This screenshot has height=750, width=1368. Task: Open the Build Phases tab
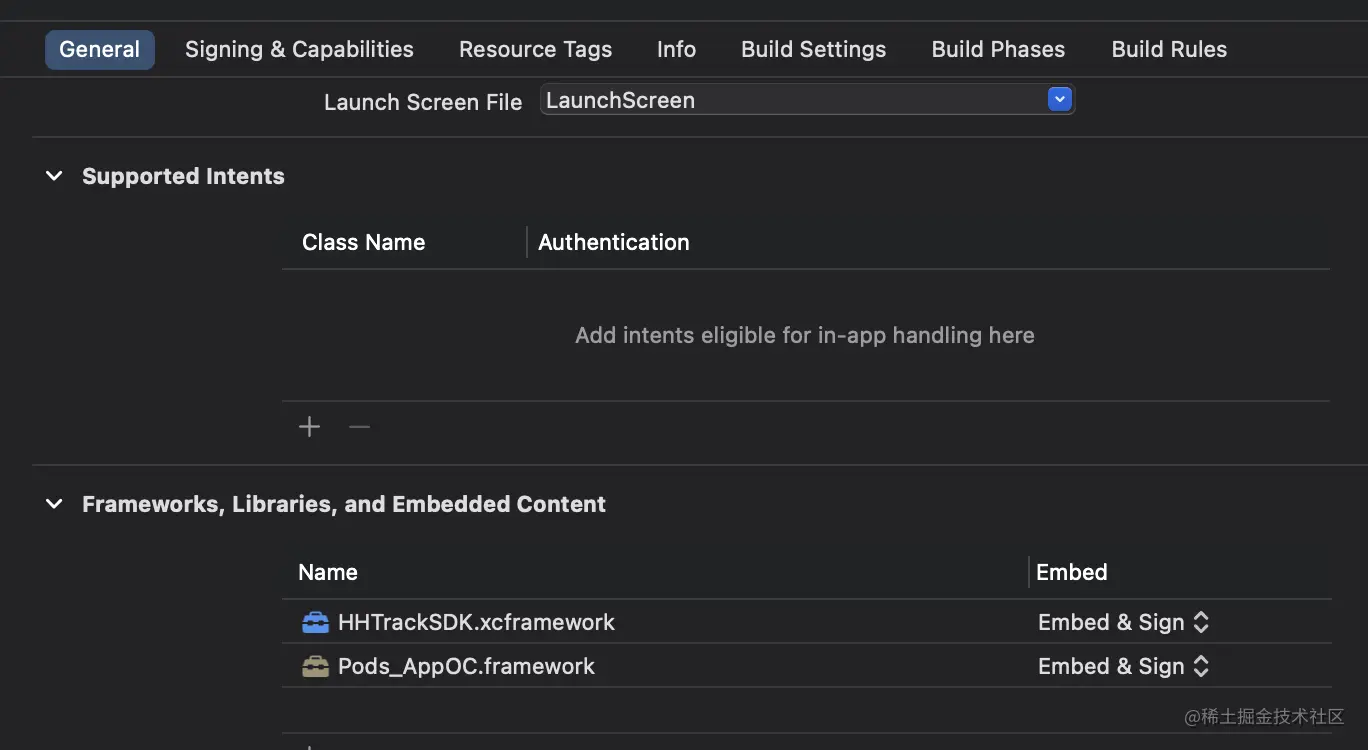(x=998, y=50)
